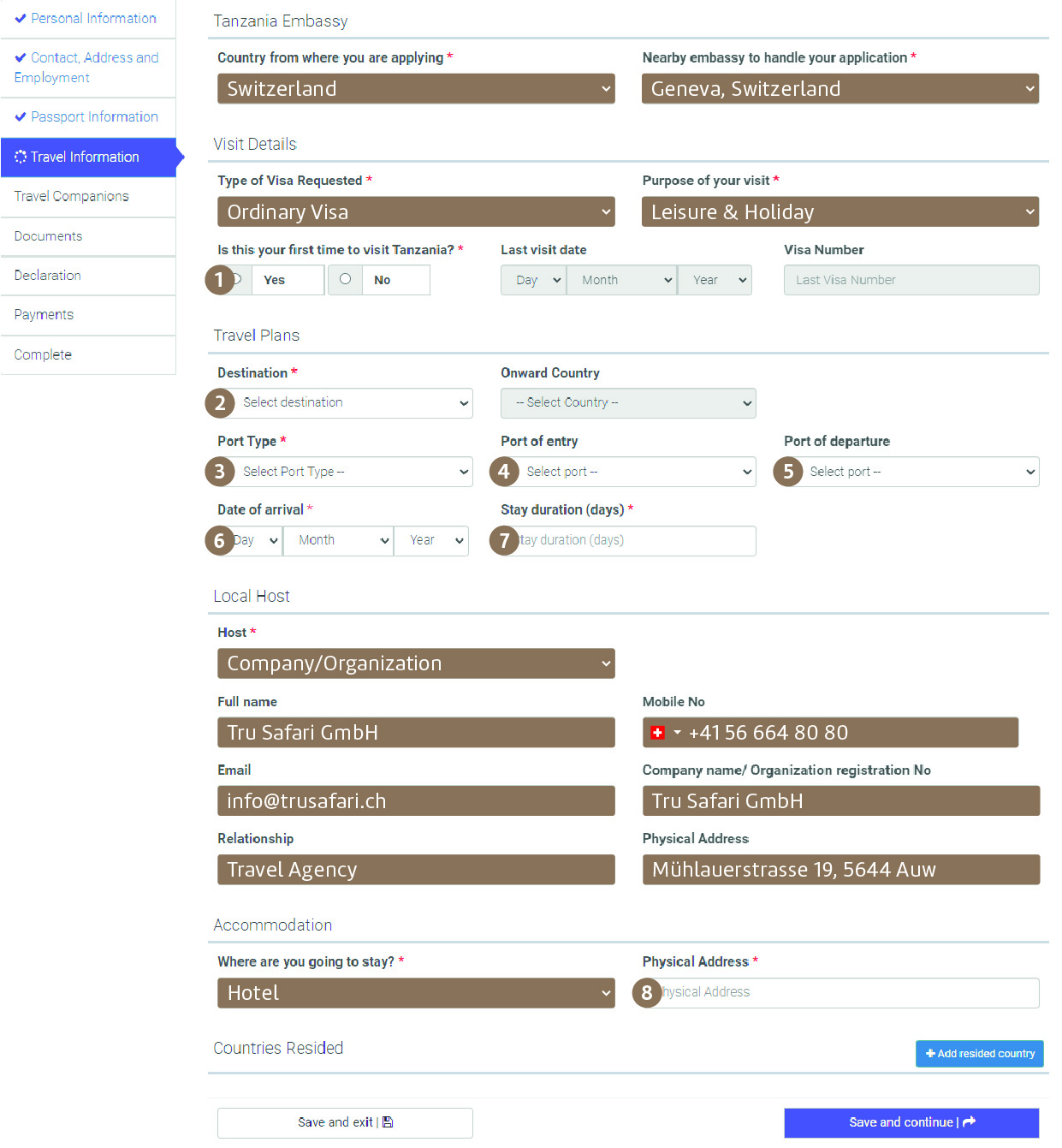
Task: Click the numbered marker 3 beside Port Type
Action: pos(220,472)
